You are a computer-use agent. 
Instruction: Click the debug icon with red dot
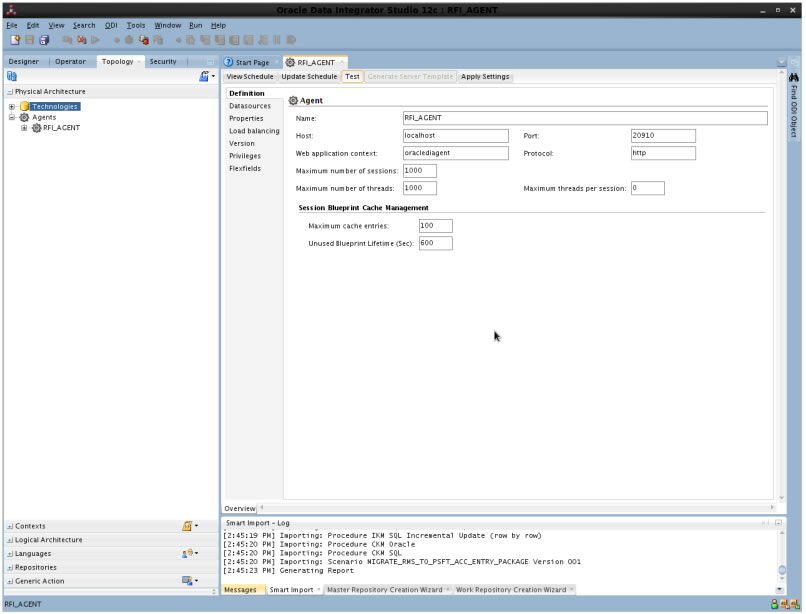pos(143,40)
